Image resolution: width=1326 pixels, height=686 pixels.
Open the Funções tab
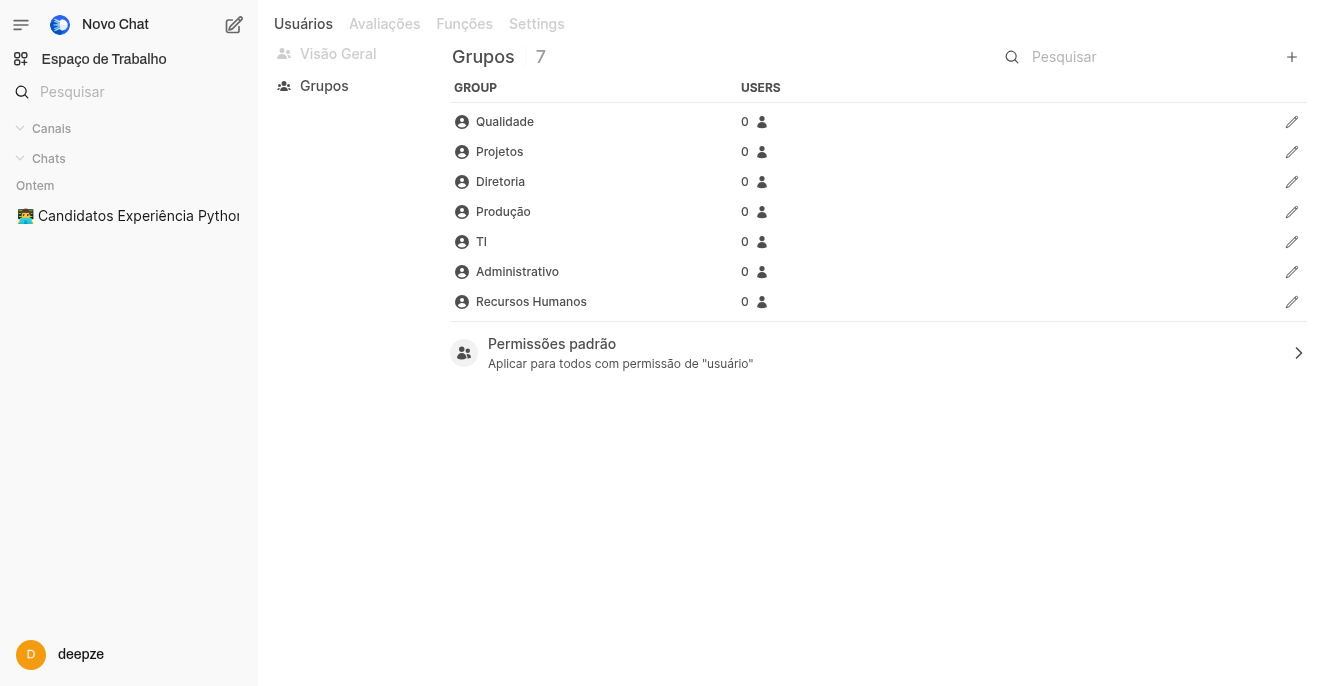(x=464, y=24)
